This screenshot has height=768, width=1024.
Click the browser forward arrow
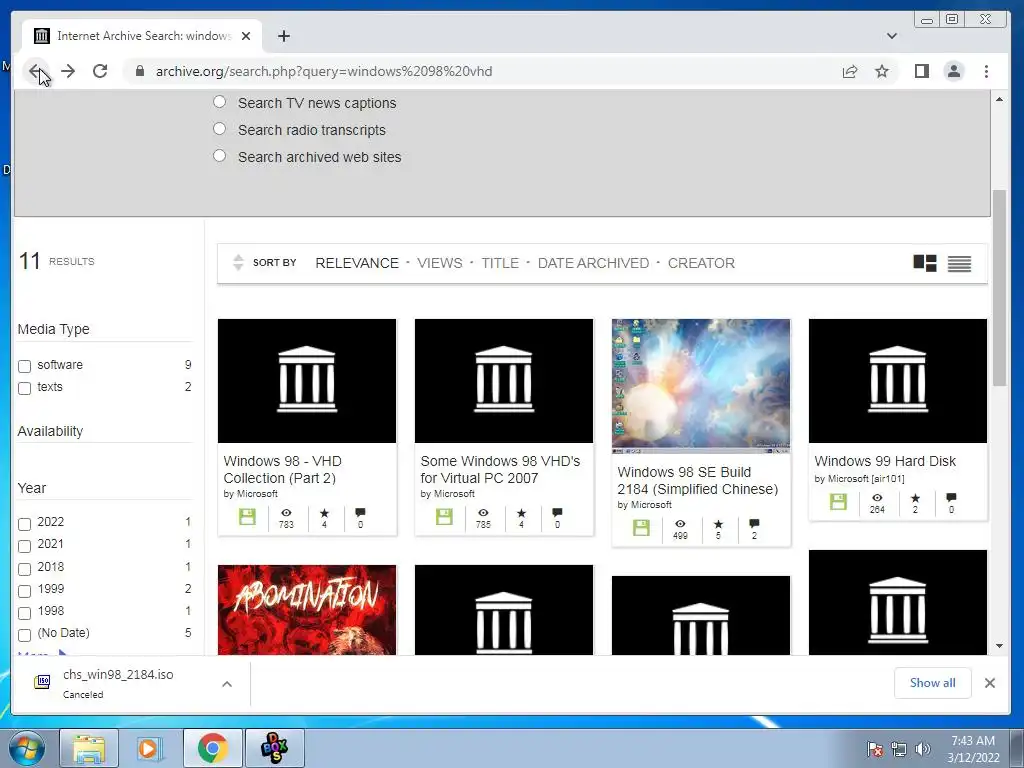(x=68, y=71)
